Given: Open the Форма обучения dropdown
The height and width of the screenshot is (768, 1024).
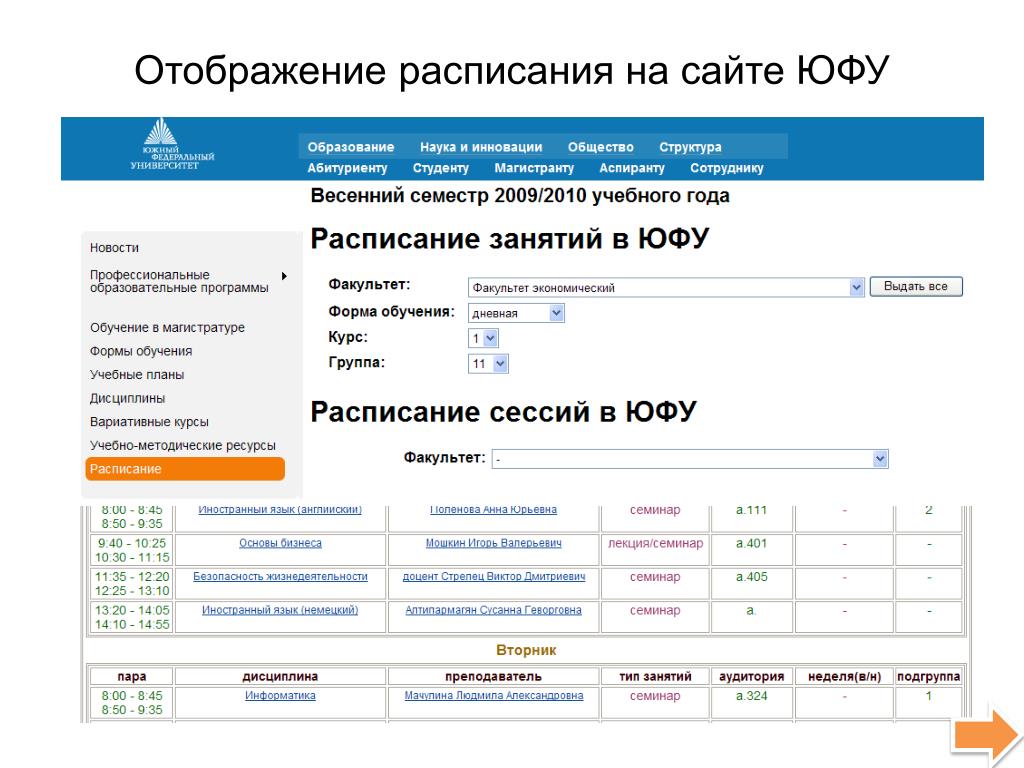Looking at the screenshot, I should (516, 313).
